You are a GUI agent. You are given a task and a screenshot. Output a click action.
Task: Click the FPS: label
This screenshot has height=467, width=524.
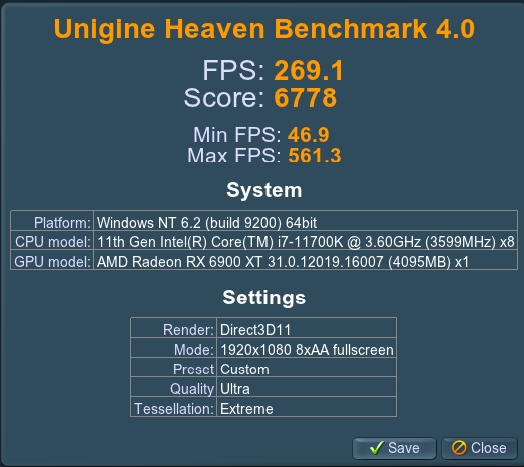233,71
